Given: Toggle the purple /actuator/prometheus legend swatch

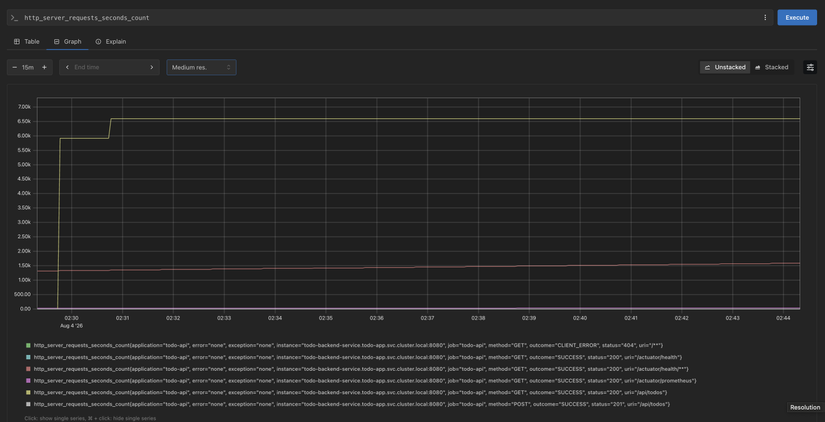Looking at the screenshot, I should pos(28,381).
